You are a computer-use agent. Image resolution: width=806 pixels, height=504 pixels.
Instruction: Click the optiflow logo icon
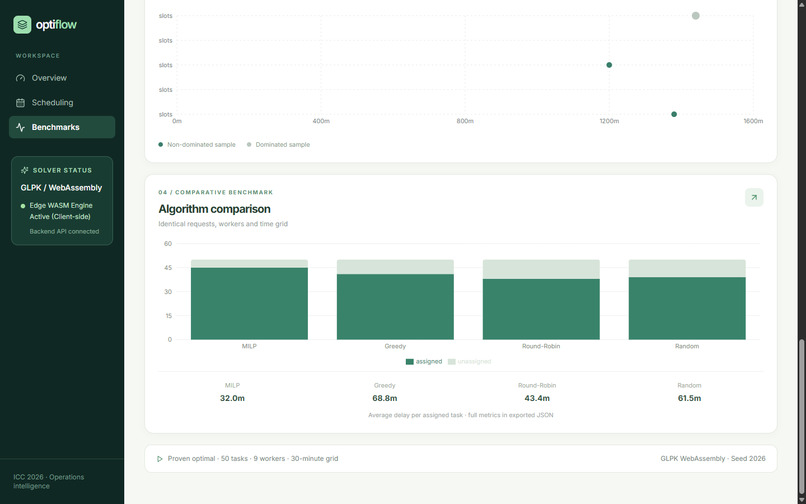pos(22,24)
